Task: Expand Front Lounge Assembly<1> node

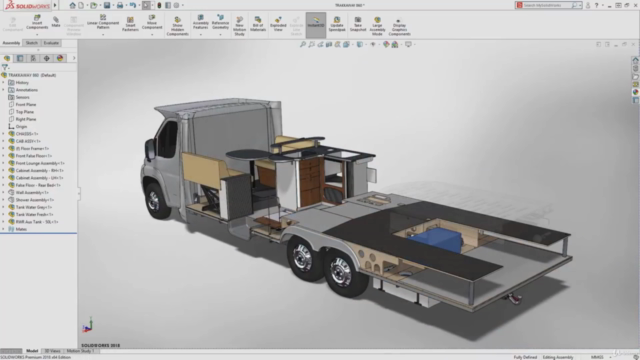Action: click(x=4, y=163)
